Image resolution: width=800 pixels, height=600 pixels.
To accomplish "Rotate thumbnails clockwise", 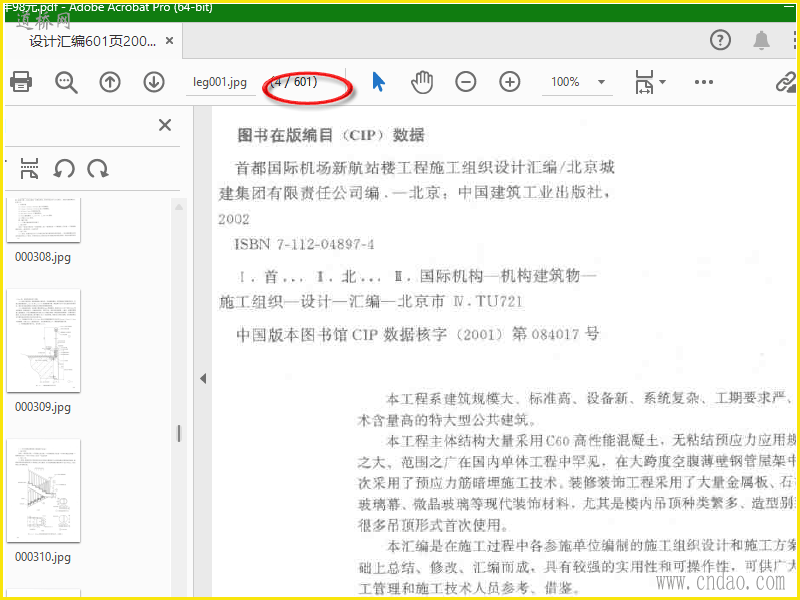I will (x=97, y=168).
